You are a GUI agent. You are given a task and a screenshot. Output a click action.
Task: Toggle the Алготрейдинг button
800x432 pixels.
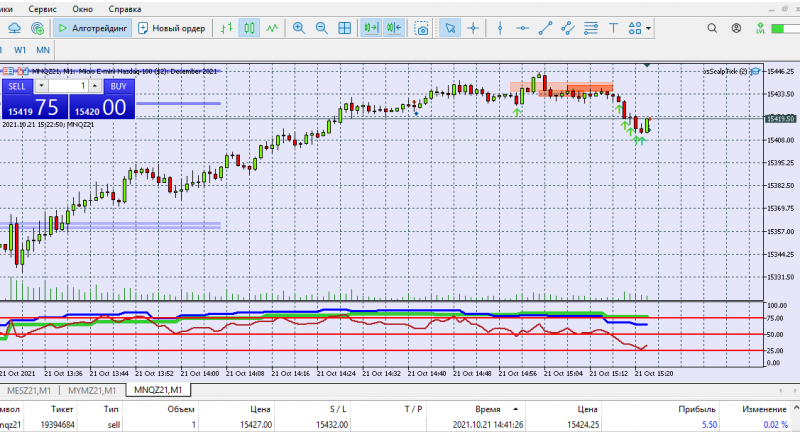[x=92, y=28]
